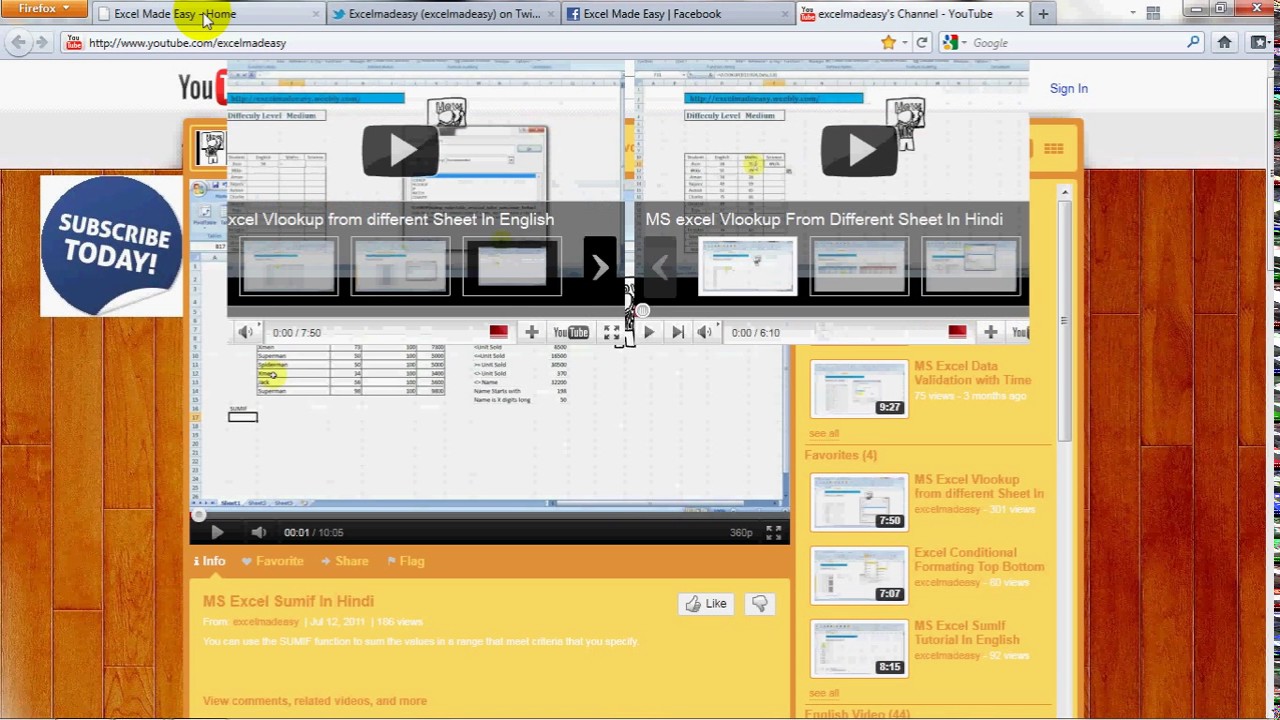1280x720 pixels.
Task: Mute the 6:10 overlay video
Action: click(x=705, y=333)
